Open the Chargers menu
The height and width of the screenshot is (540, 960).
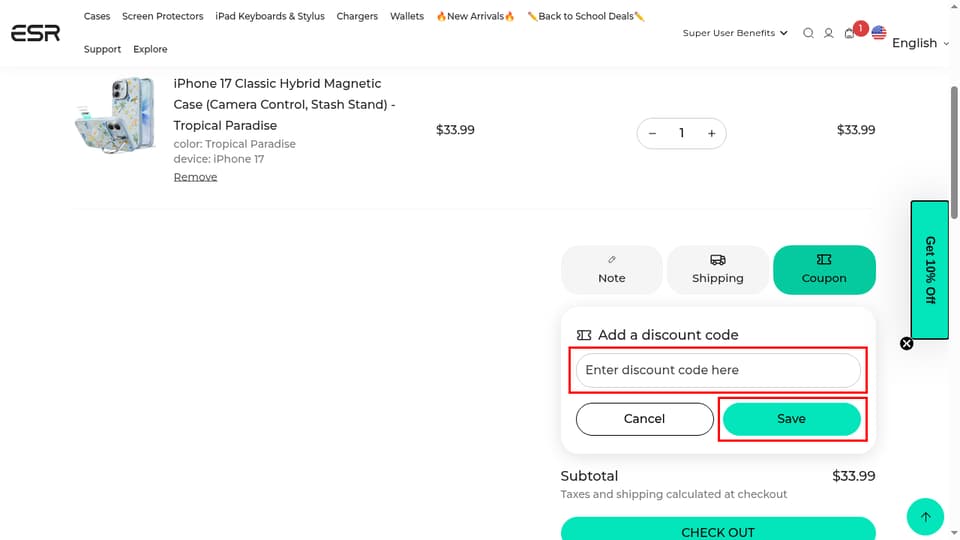pos(357,16)
